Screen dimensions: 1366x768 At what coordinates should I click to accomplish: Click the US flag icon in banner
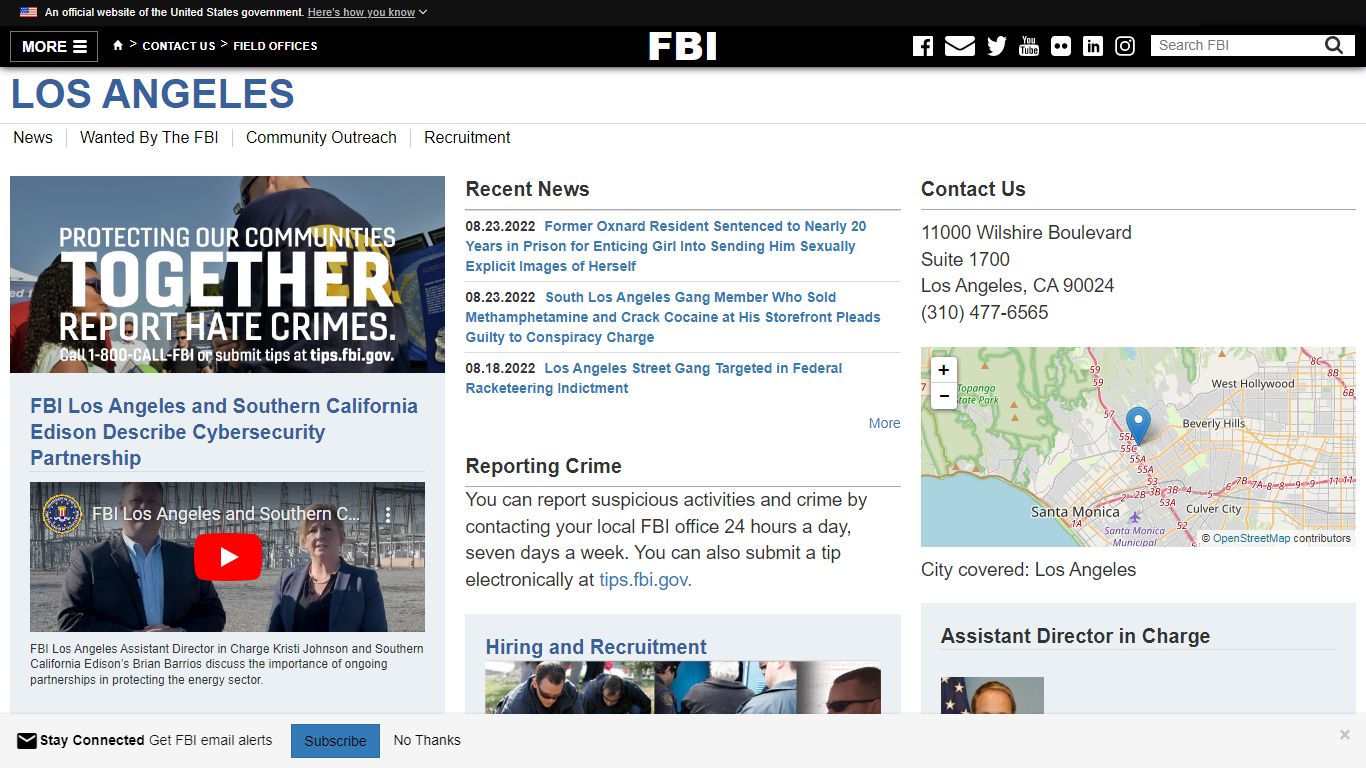(29, 12)
